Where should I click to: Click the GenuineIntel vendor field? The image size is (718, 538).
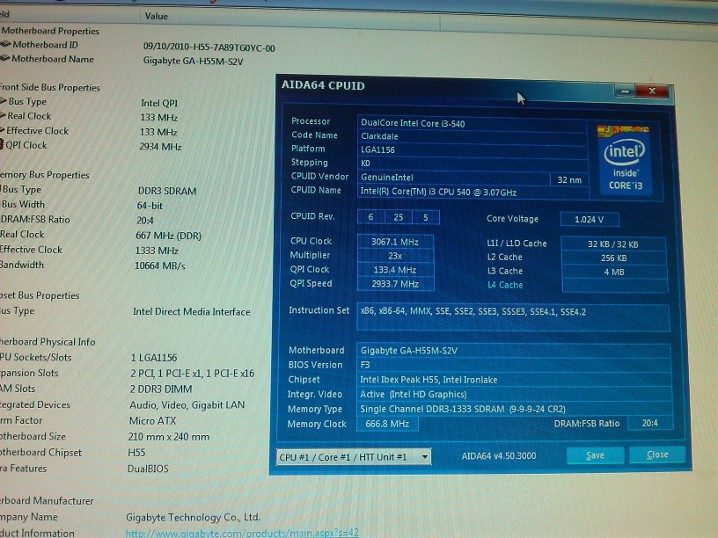453,177
